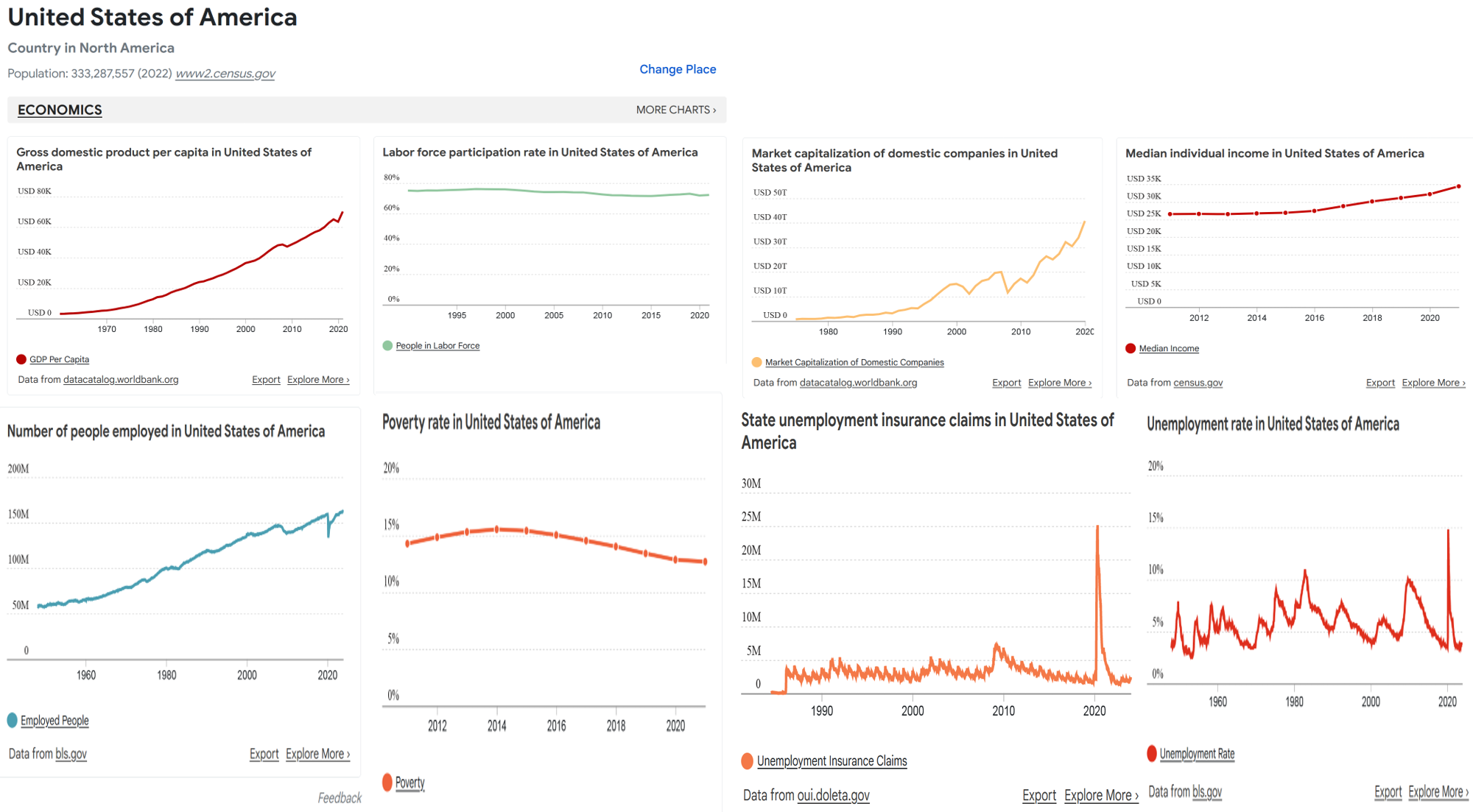Image resolution: width=1473 pixels, height=812 pixels.
Task: Export the GDP per capita chart
Action: pos(266,380)
